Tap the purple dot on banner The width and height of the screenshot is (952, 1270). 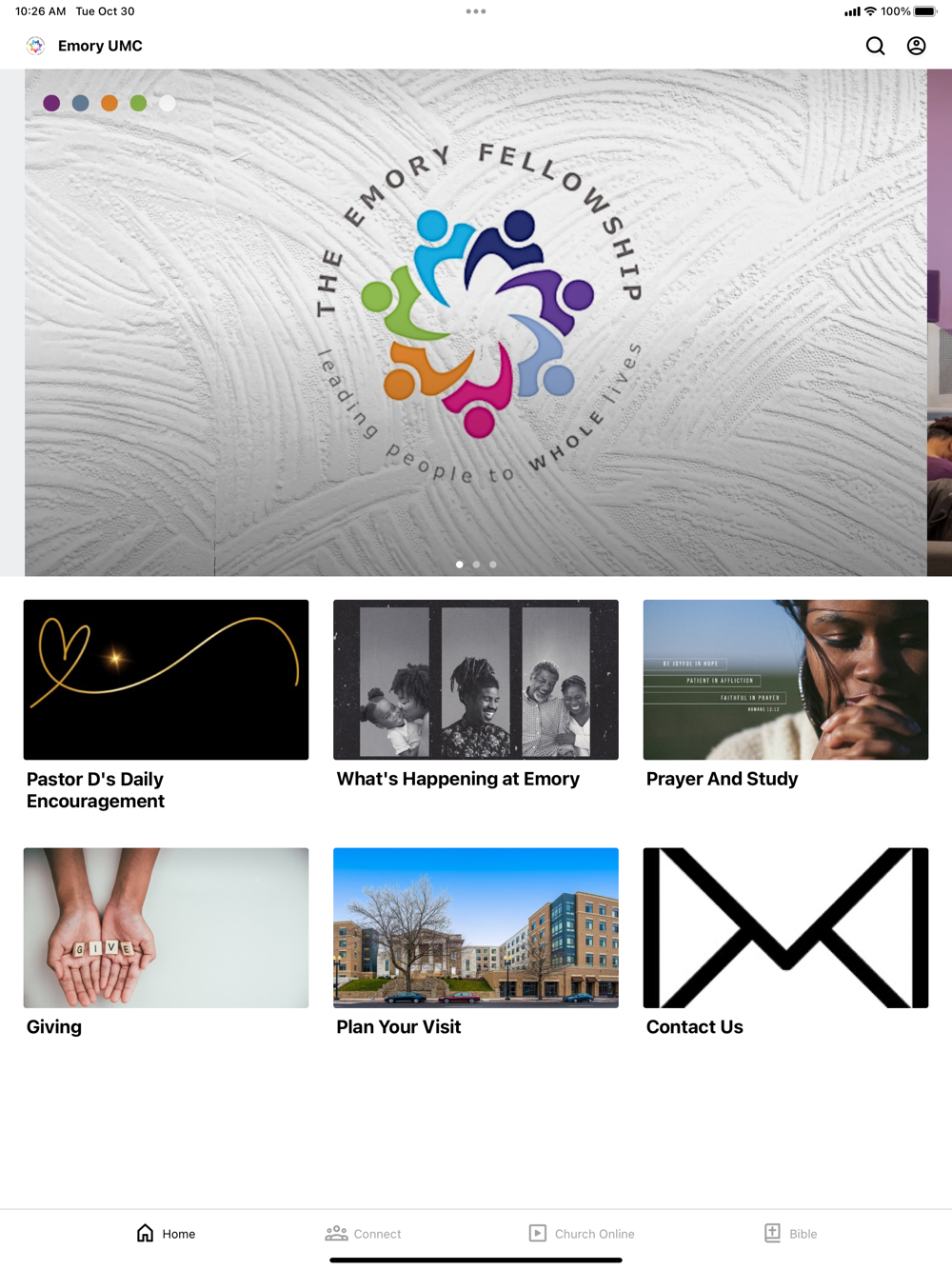51,103
